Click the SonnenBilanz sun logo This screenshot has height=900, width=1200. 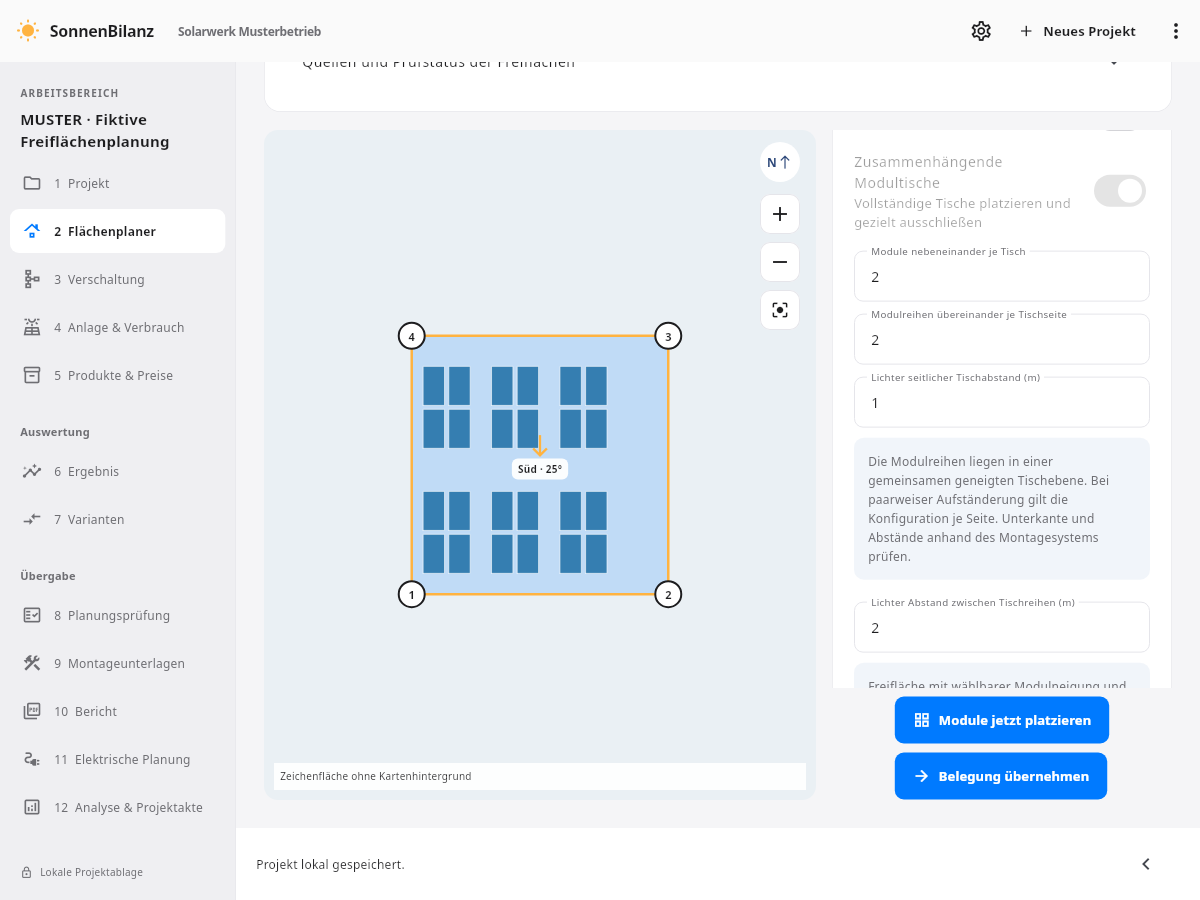pyautogui.click(x=28, y=31)
